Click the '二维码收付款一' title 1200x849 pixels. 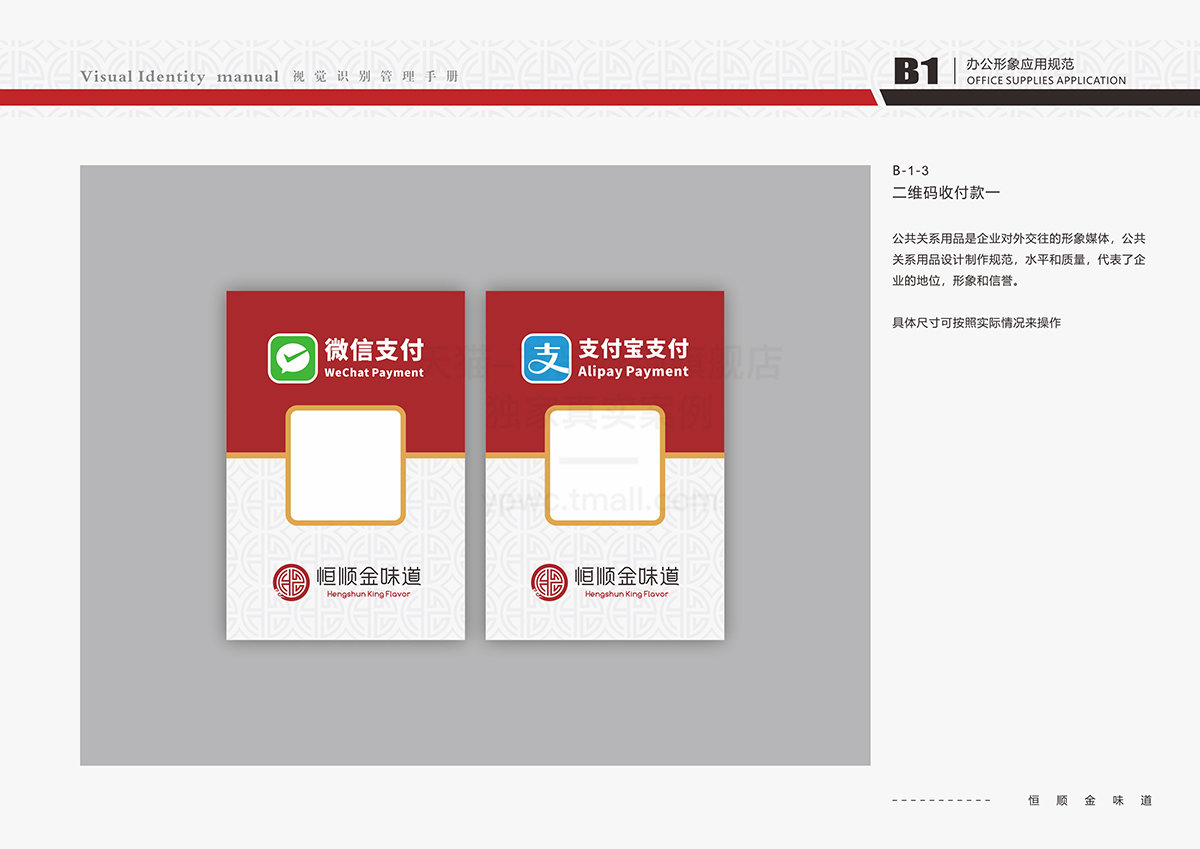click(x=946, y=193)
